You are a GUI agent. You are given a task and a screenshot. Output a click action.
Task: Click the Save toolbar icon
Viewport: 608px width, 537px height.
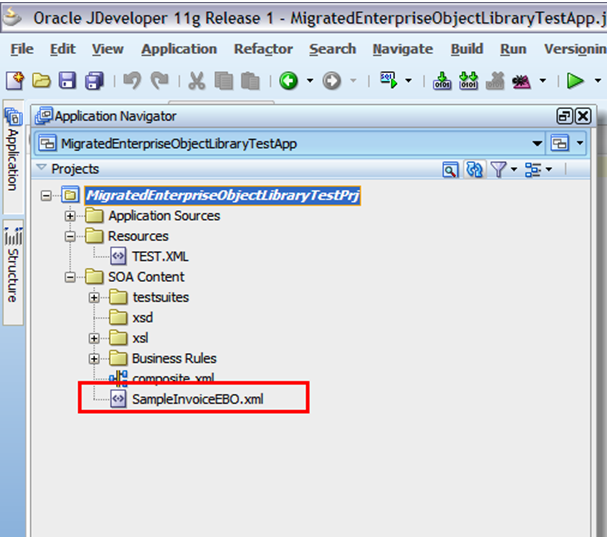pos(67,81)
